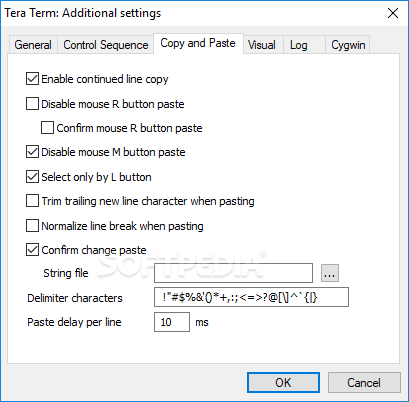The image size is (409, 402).
Task: Select the Copy and Paste tab
Action: [198, 43]
